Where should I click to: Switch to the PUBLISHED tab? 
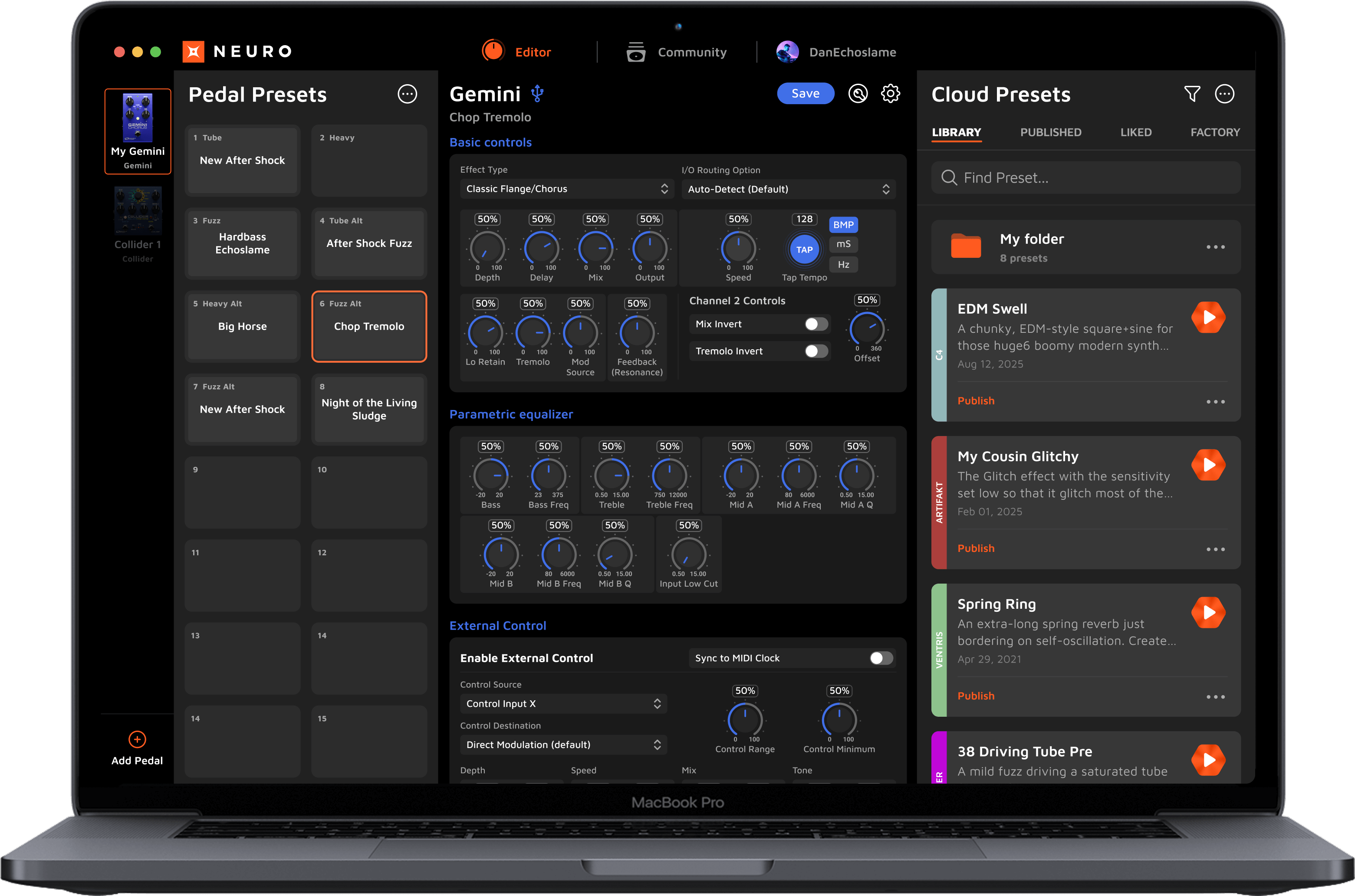[1050, 132]
